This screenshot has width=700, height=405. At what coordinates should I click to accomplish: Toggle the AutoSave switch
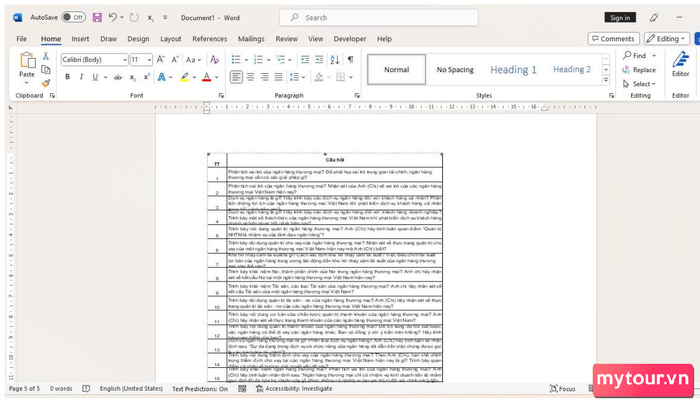click(x=72, y=17)
